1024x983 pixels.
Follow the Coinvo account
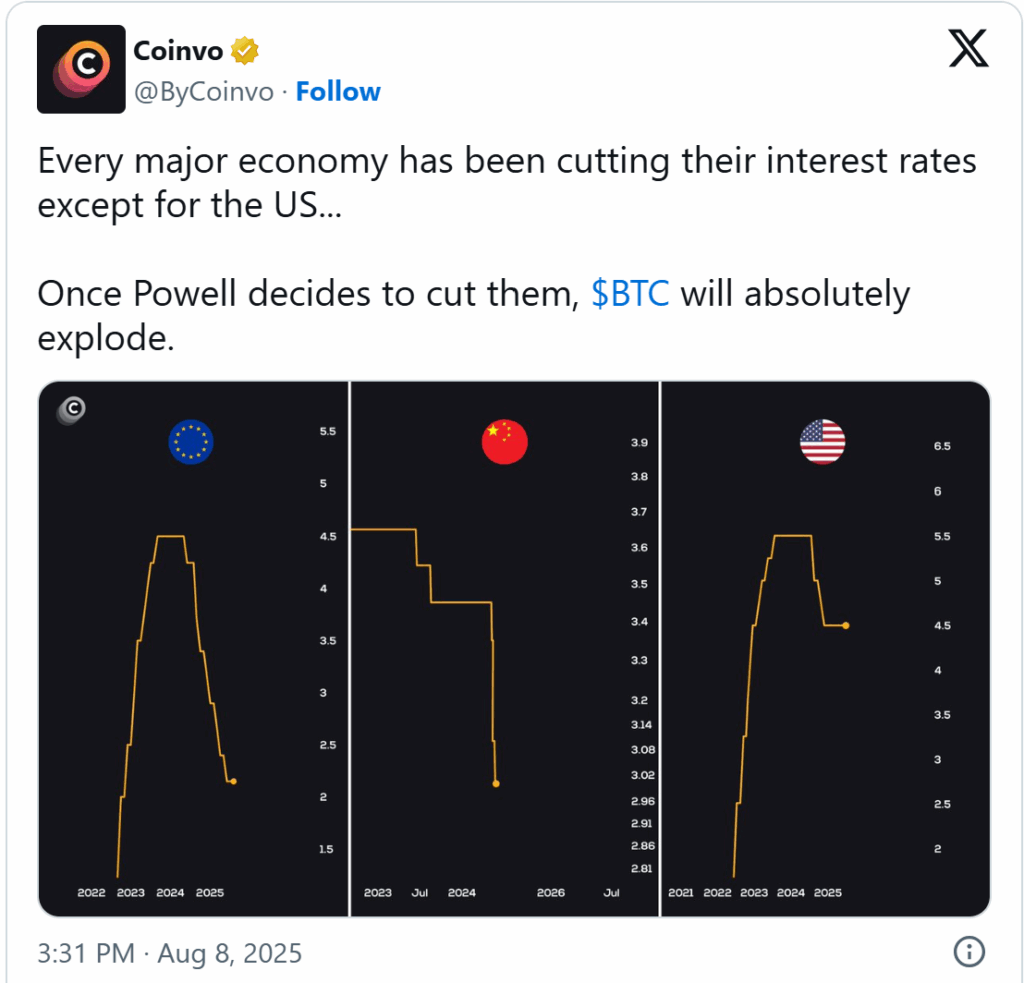pyautogui.click(x=338, y=91)
